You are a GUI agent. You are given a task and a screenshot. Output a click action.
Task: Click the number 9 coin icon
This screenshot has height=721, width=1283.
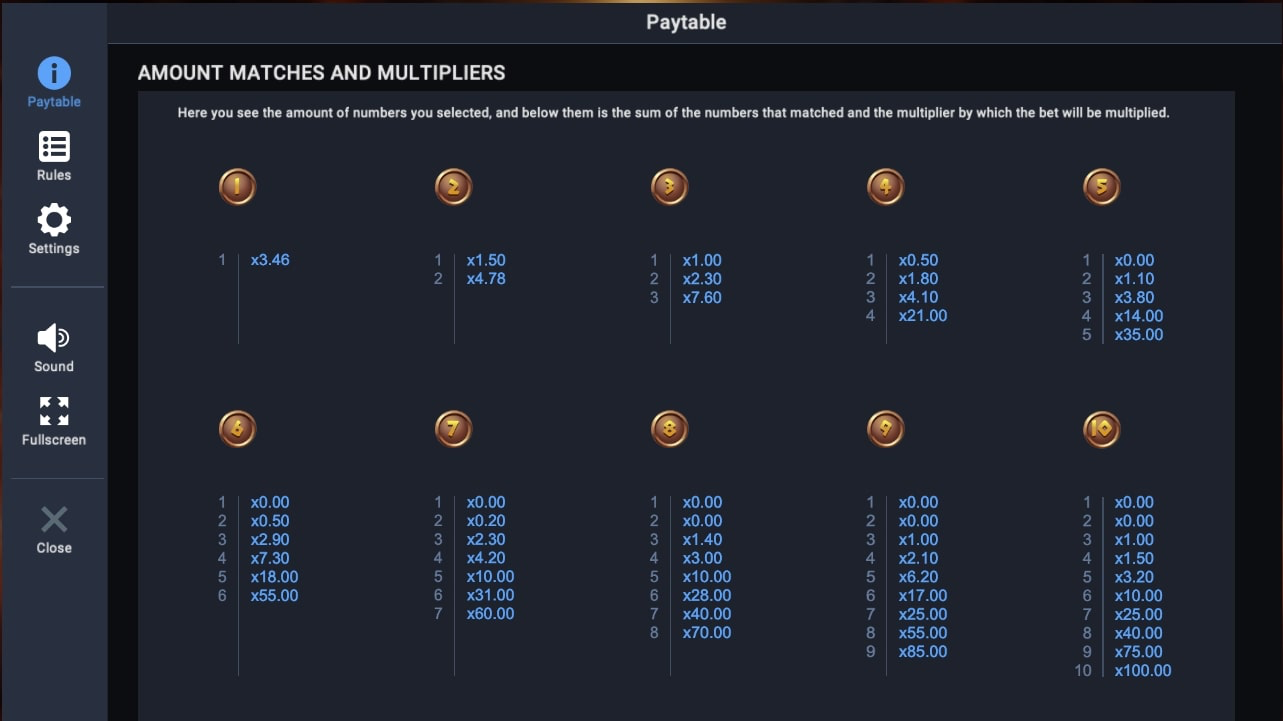click(885, 428)
